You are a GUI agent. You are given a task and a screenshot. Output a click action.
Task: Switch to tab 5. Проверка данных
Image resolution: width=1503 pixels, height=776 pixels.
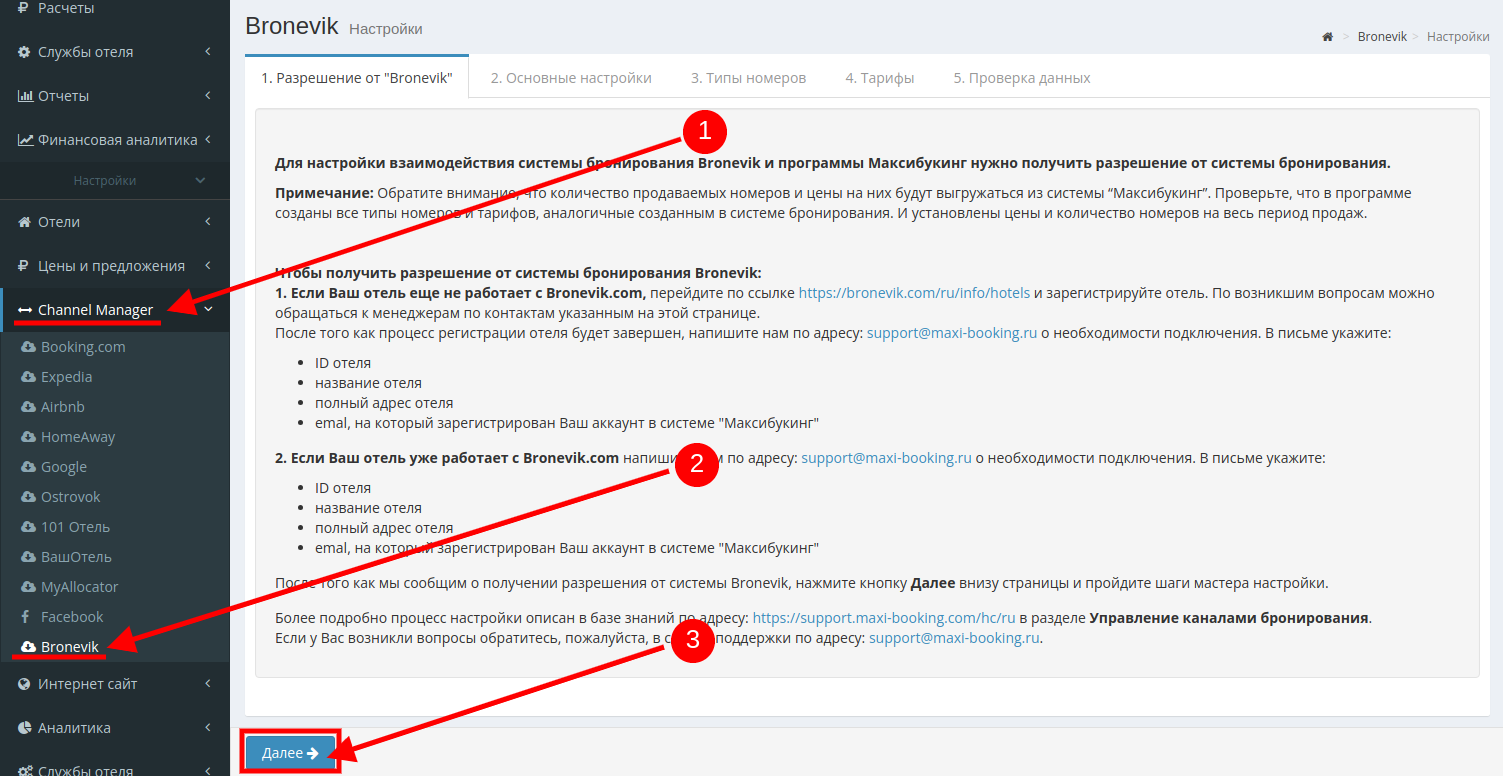click(x=1022, y=77)
